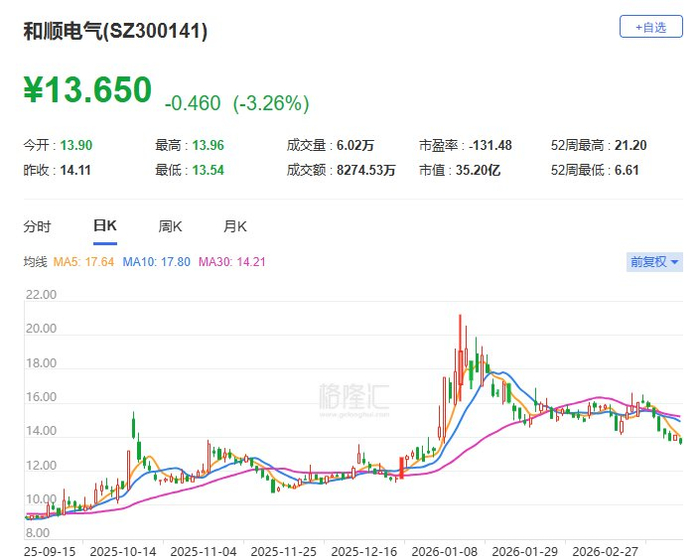The height and width of the screenshot is (560, 700).
Task: Click the 14.00 price axis label
Action: (41, 431)
